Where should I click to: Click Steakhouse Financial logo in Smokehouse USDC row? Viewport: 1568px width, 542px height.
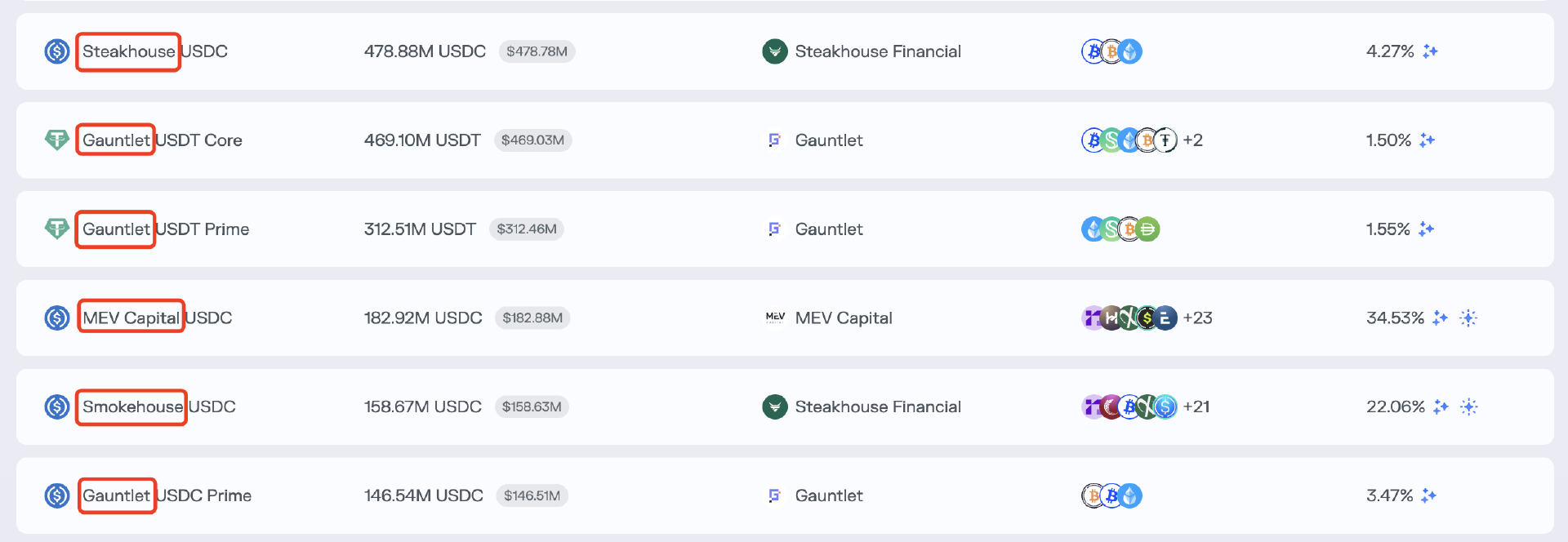click(774, 406)
